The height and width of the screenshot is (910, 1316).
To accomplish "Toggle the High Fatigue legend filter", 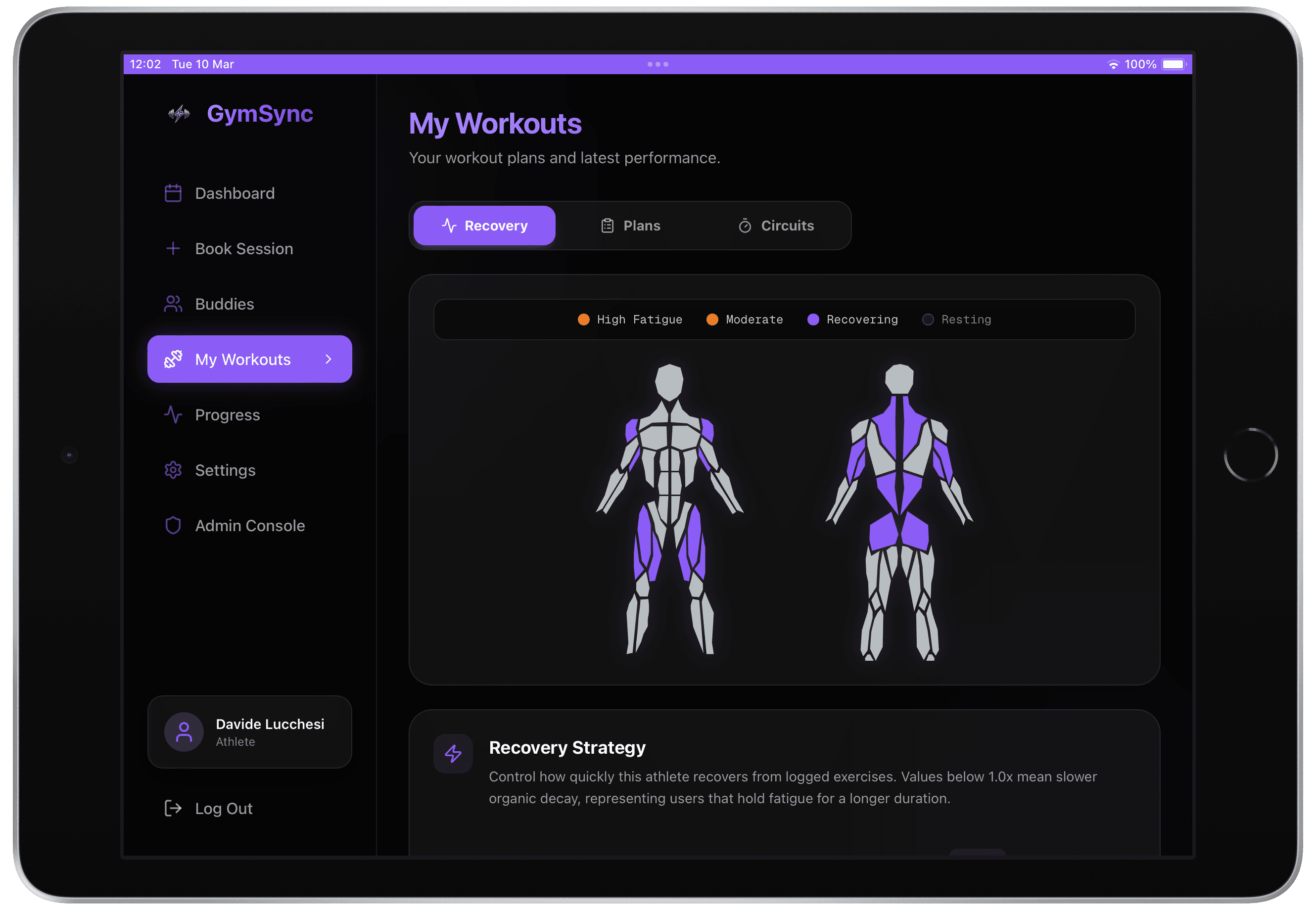I will [x=630, y=319].
